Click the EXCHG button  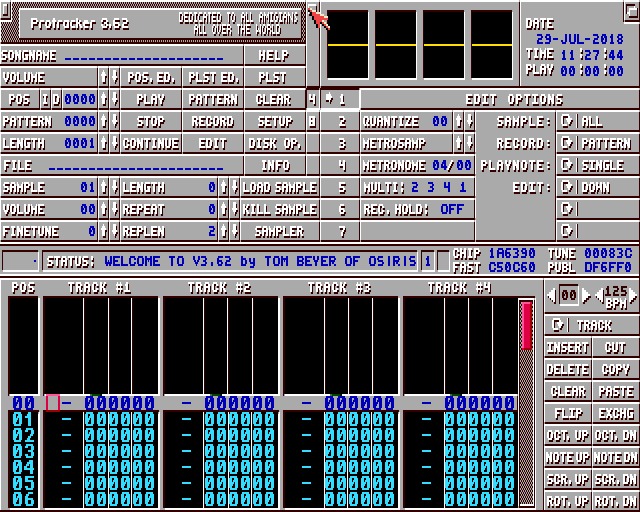[616, 414]
